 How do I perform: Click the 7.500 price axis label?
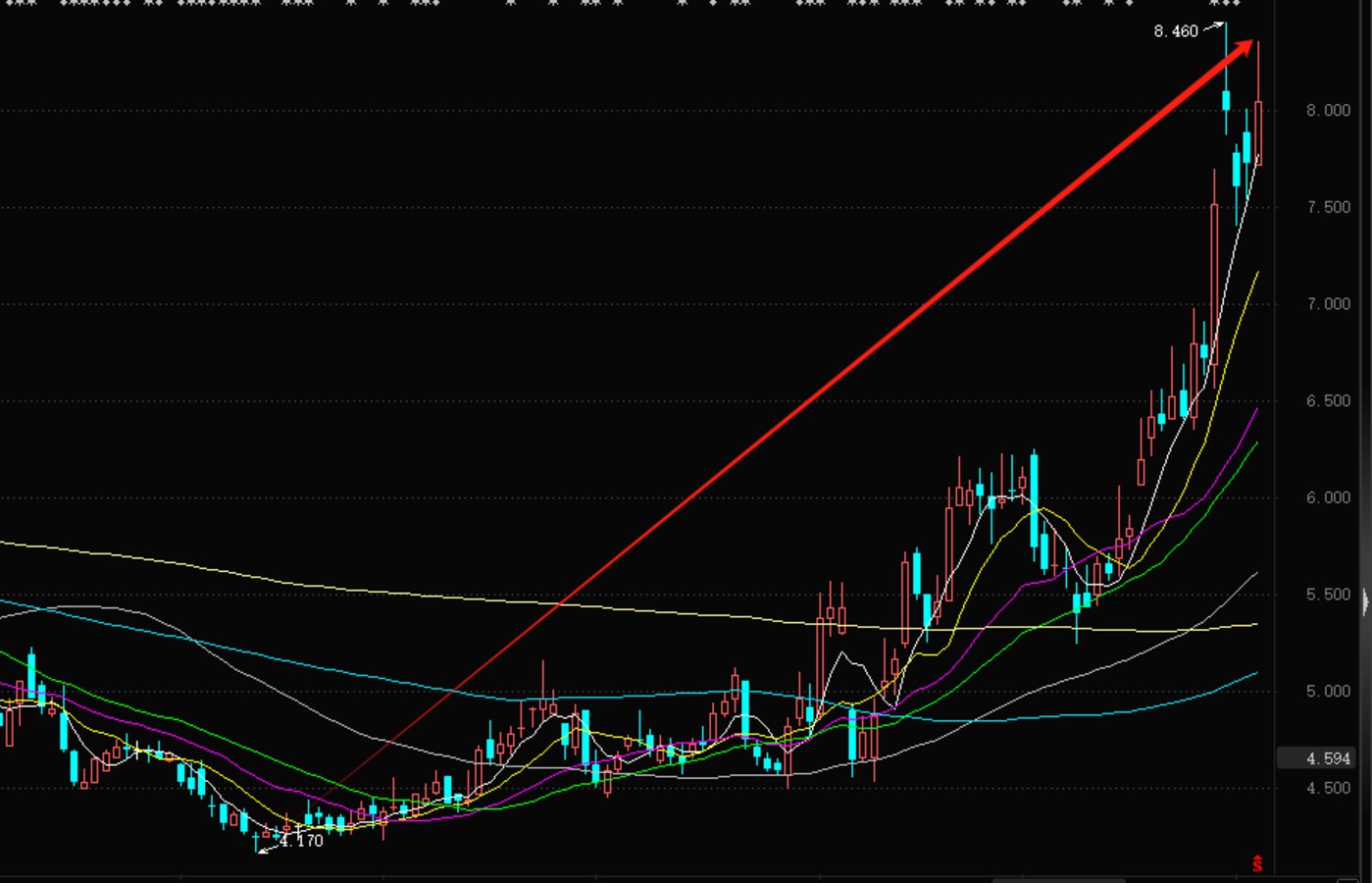coord(1328,207)
